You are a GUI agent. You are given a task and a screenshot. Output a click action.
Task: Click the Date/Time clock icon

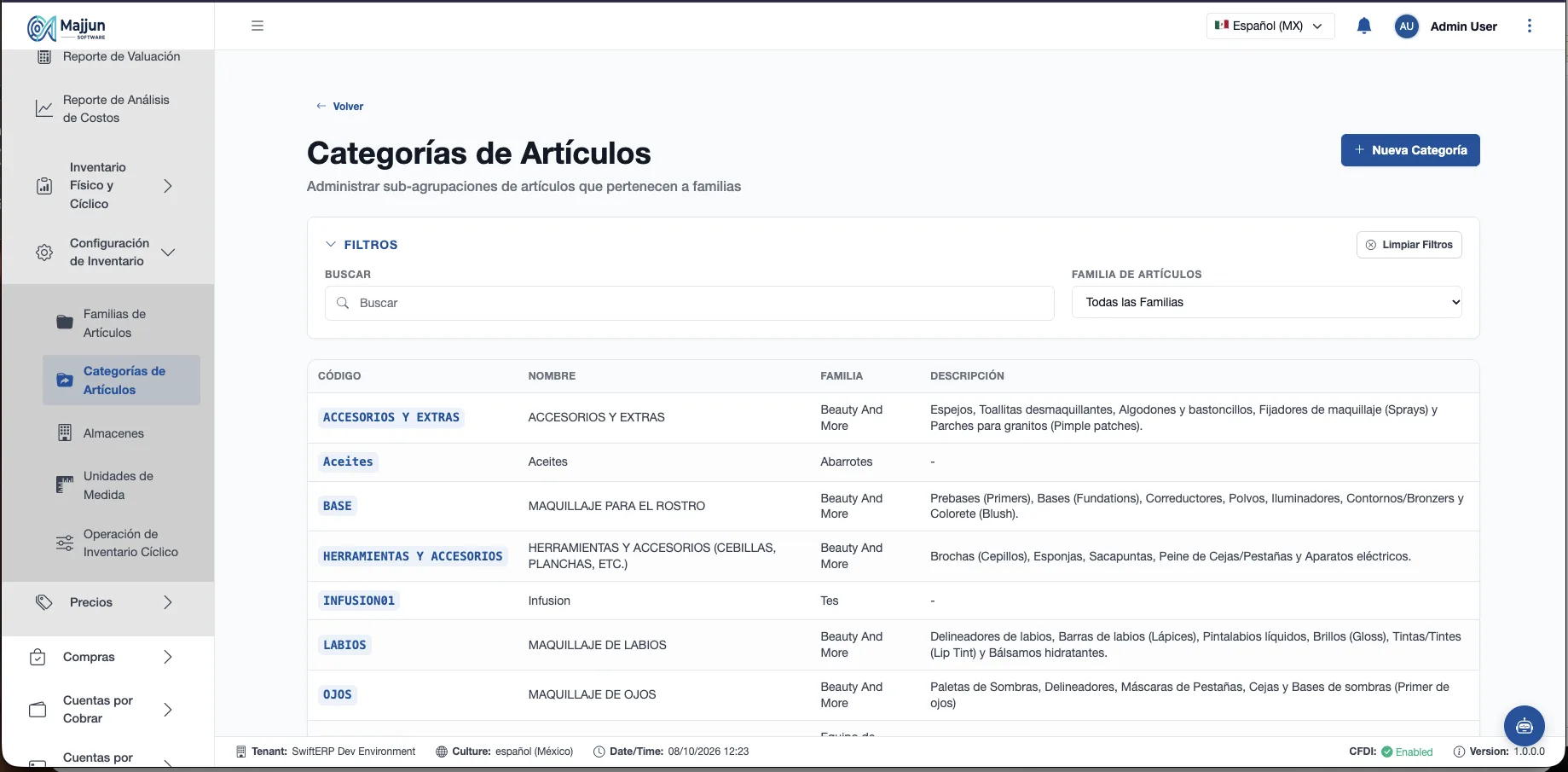coord(599,752)
